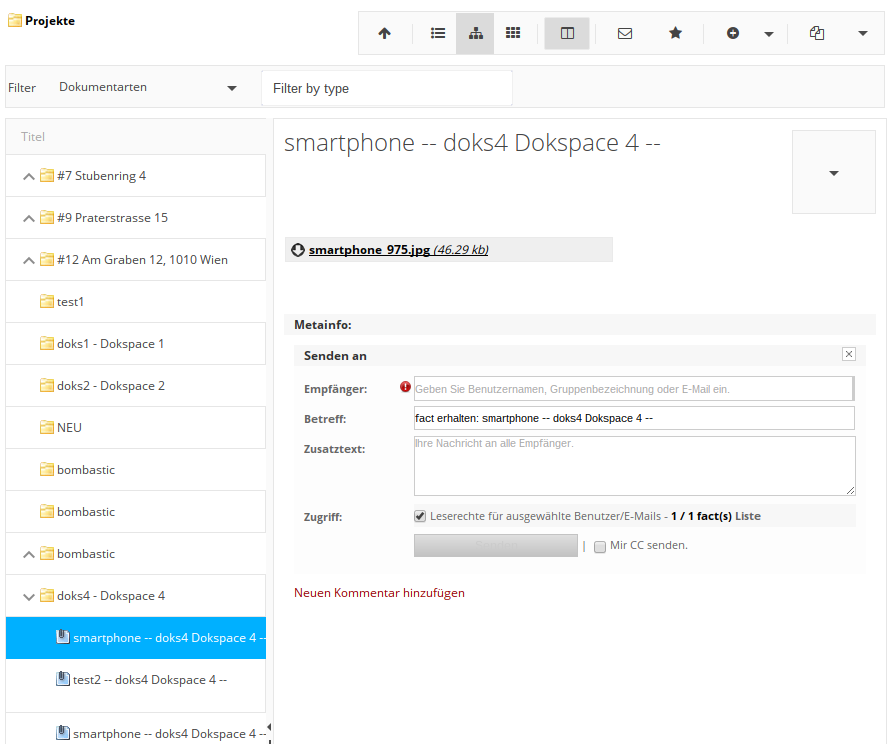Click the plus add icon
Viewport: 892px width, 744px height.
coord(733,33)
